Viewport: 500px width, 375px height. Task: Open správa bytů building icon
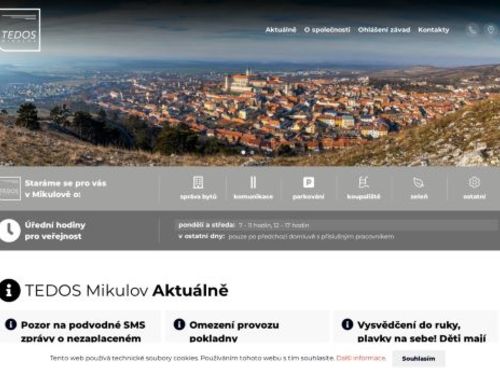click(x=198, y=183)
